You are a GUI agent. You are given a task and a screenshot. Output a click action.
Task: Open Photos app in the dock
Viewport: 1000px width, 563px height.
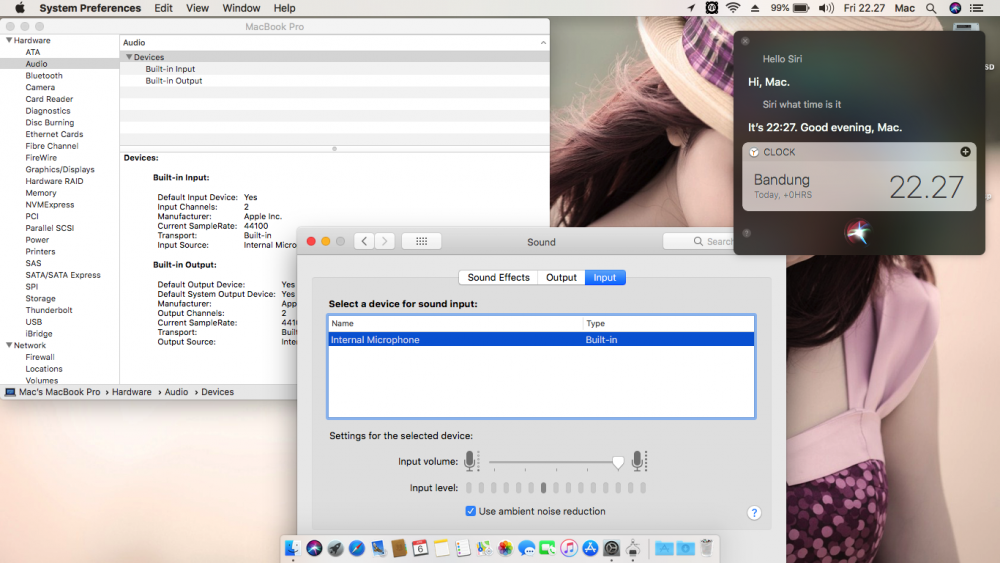pos(505,548)
